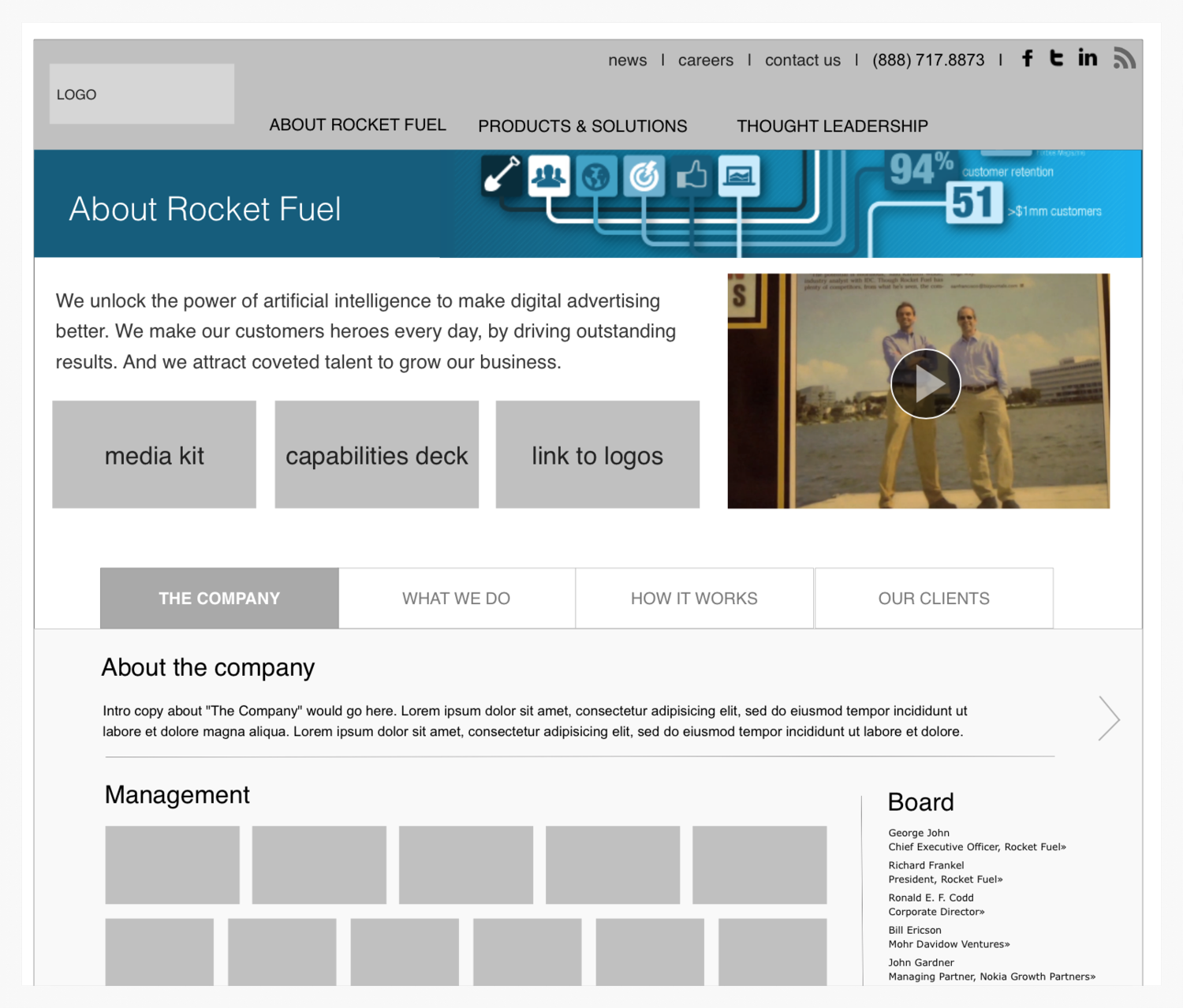Click the next arrow chevron
The height and width of the screenshot is (1008, 1183).
click(x=1109, y=719)
